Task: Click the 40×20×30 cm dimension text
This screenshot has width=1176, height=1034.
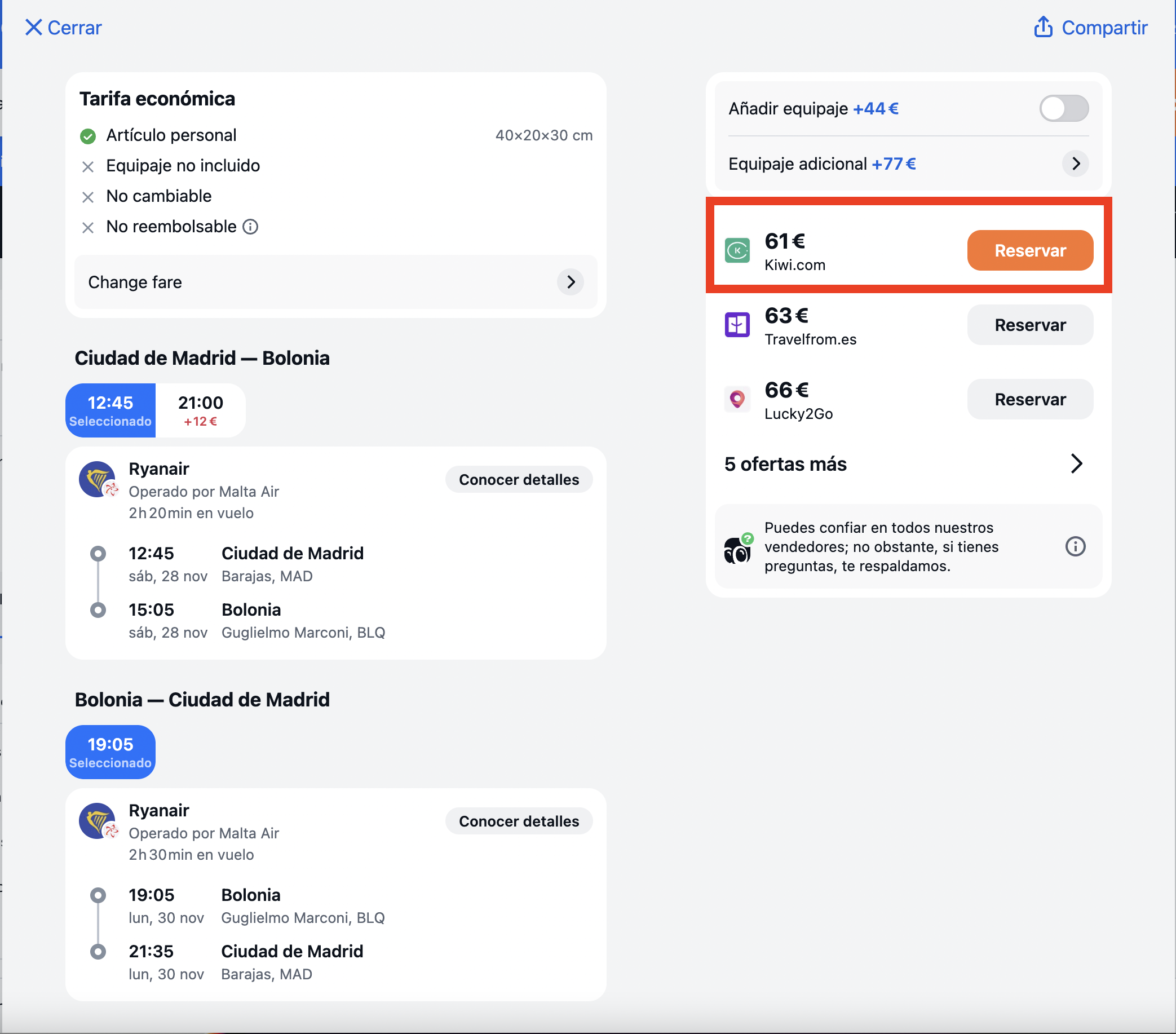Action: (x=543, y=135)
